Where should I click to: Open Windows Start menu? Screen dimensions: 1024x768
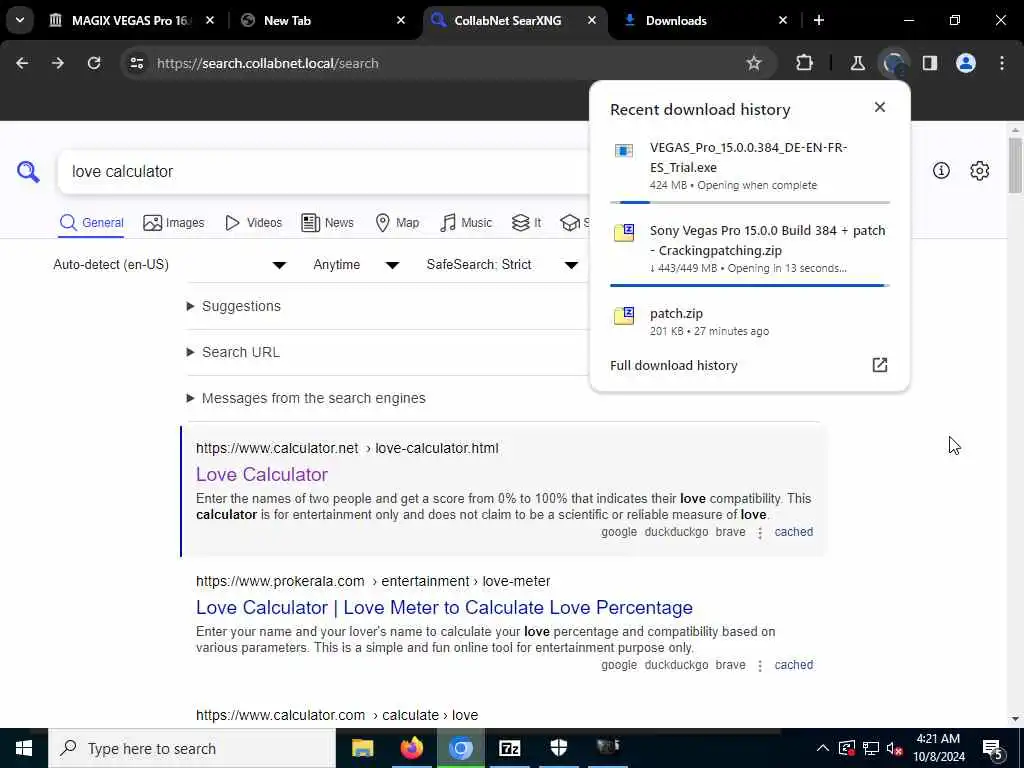(x=24, y=748)
